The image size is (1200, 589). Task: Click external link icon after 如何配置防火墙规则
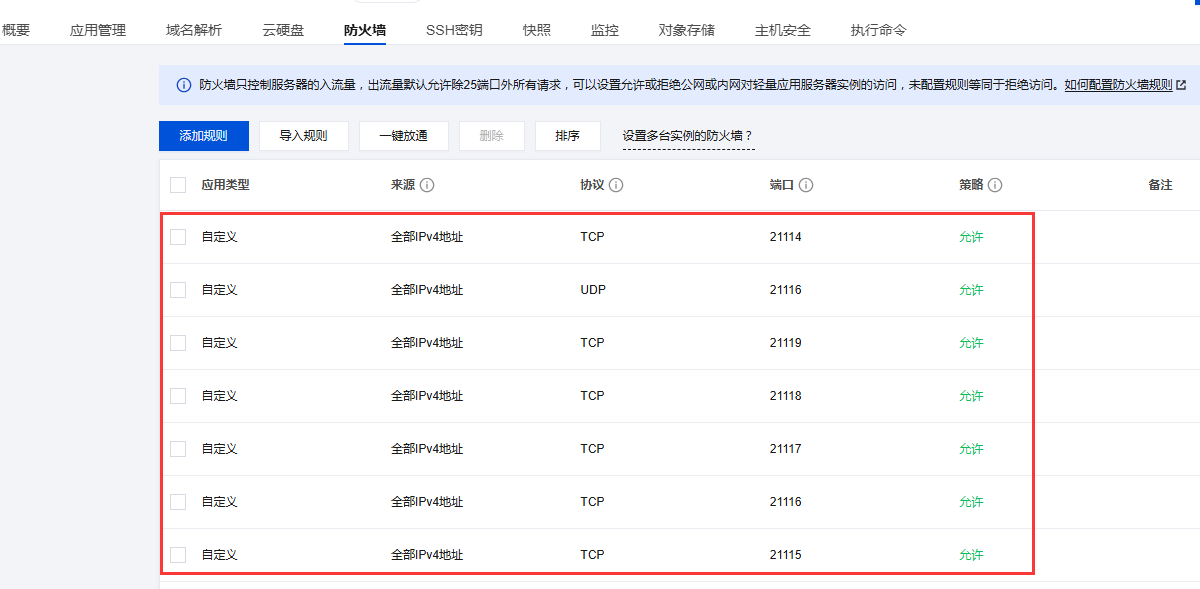[1181, 86]
